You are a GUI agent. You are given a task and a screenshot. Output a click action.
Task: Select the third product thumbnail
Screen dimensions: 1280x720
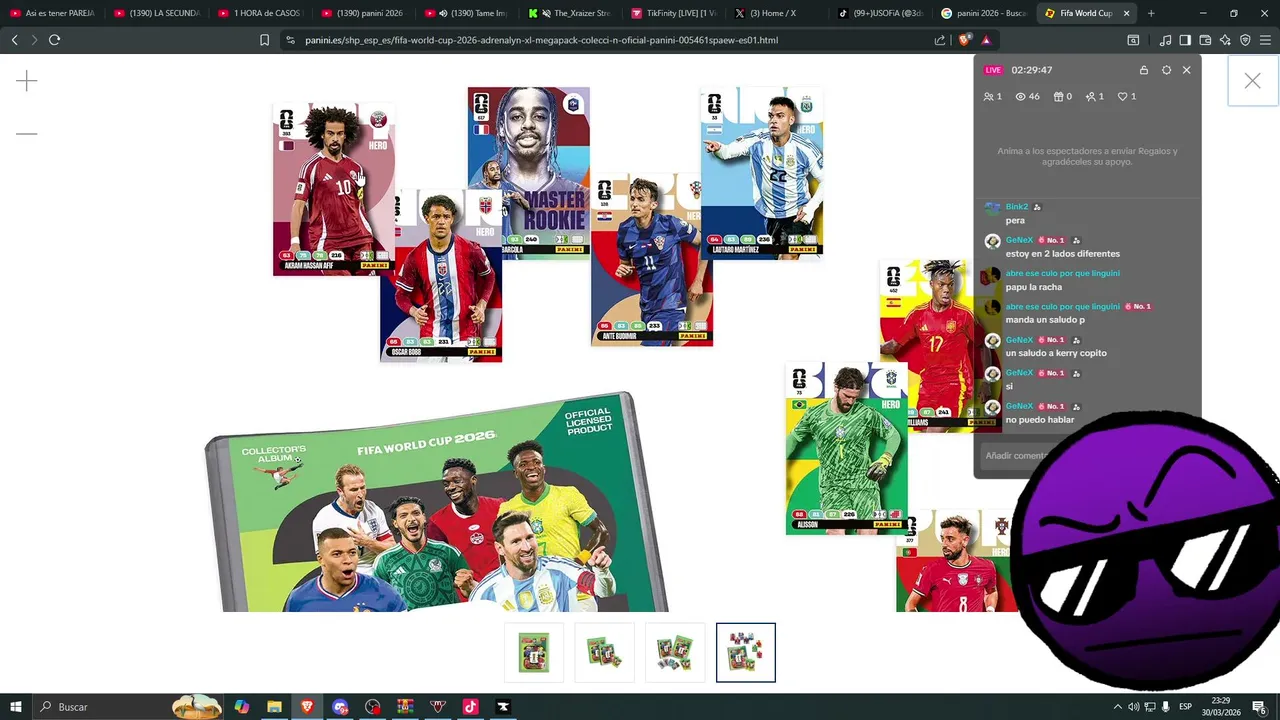click(675, 652)
